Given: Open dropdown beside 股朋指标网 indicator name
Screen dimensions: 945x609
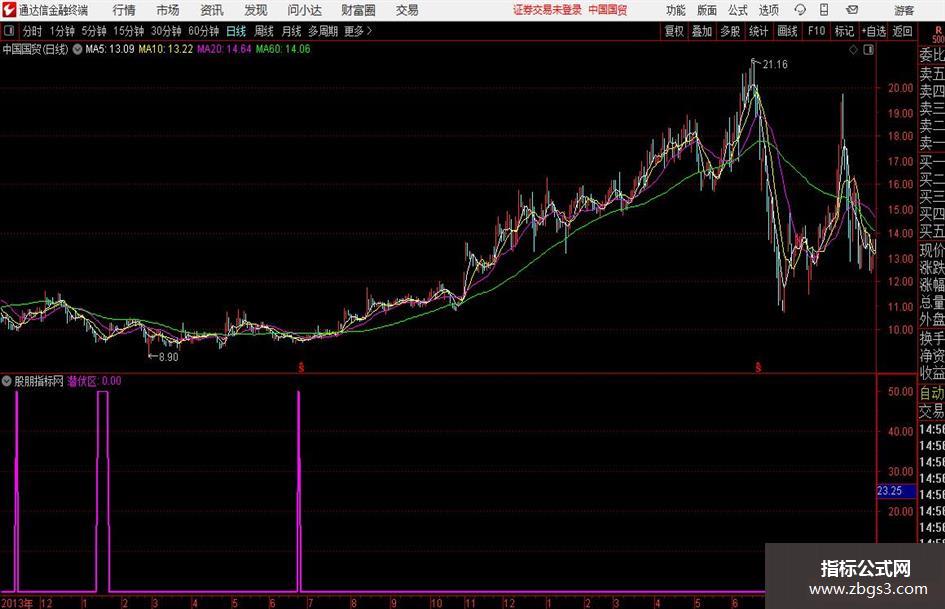Looking at the screenshot, I should pos(7,381).
